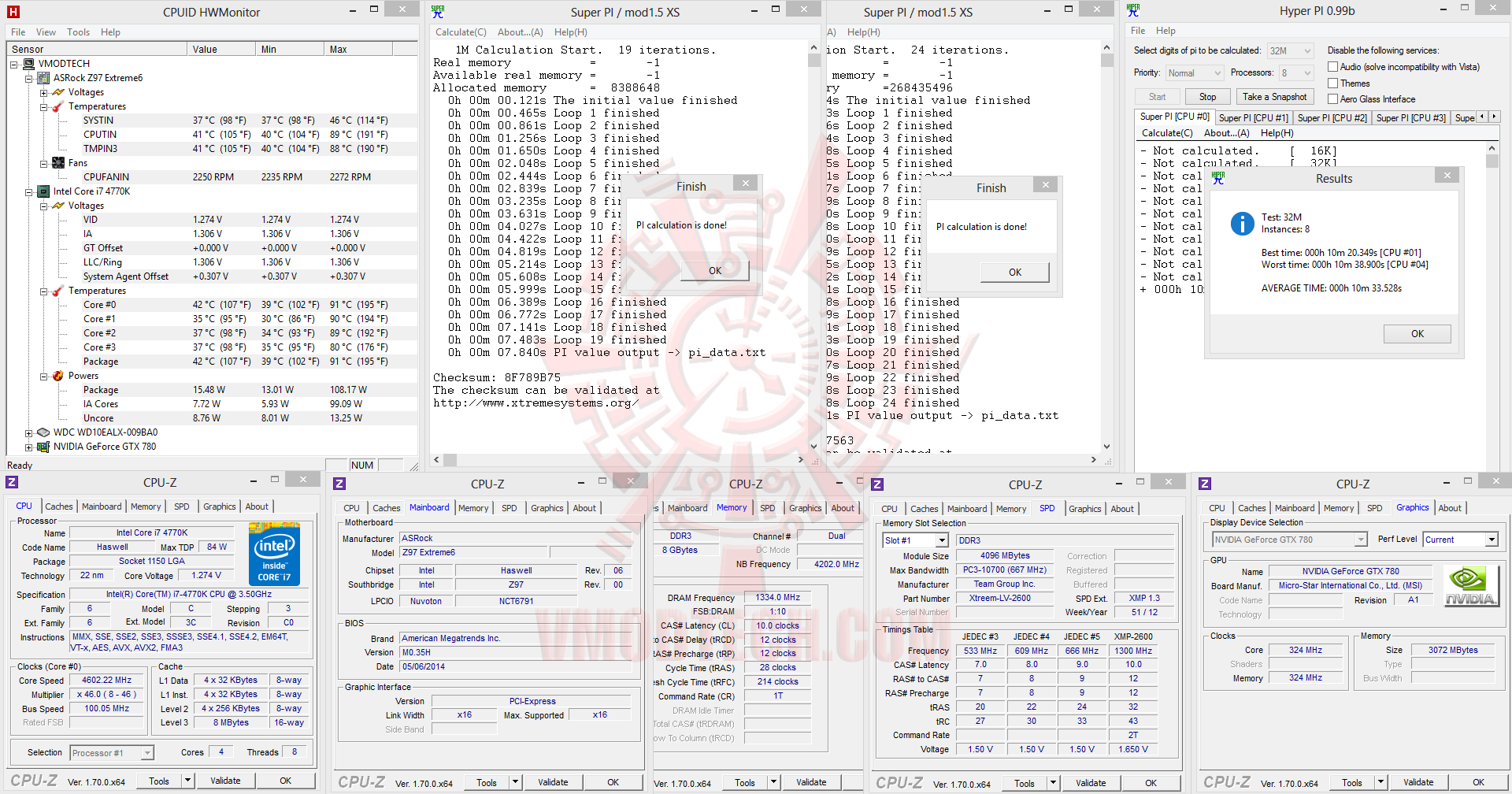Viewport: 1512px width, 794px height.
Task: Collapse the VMODTECH root node in HWMonitor
Action: pos(14,64)
